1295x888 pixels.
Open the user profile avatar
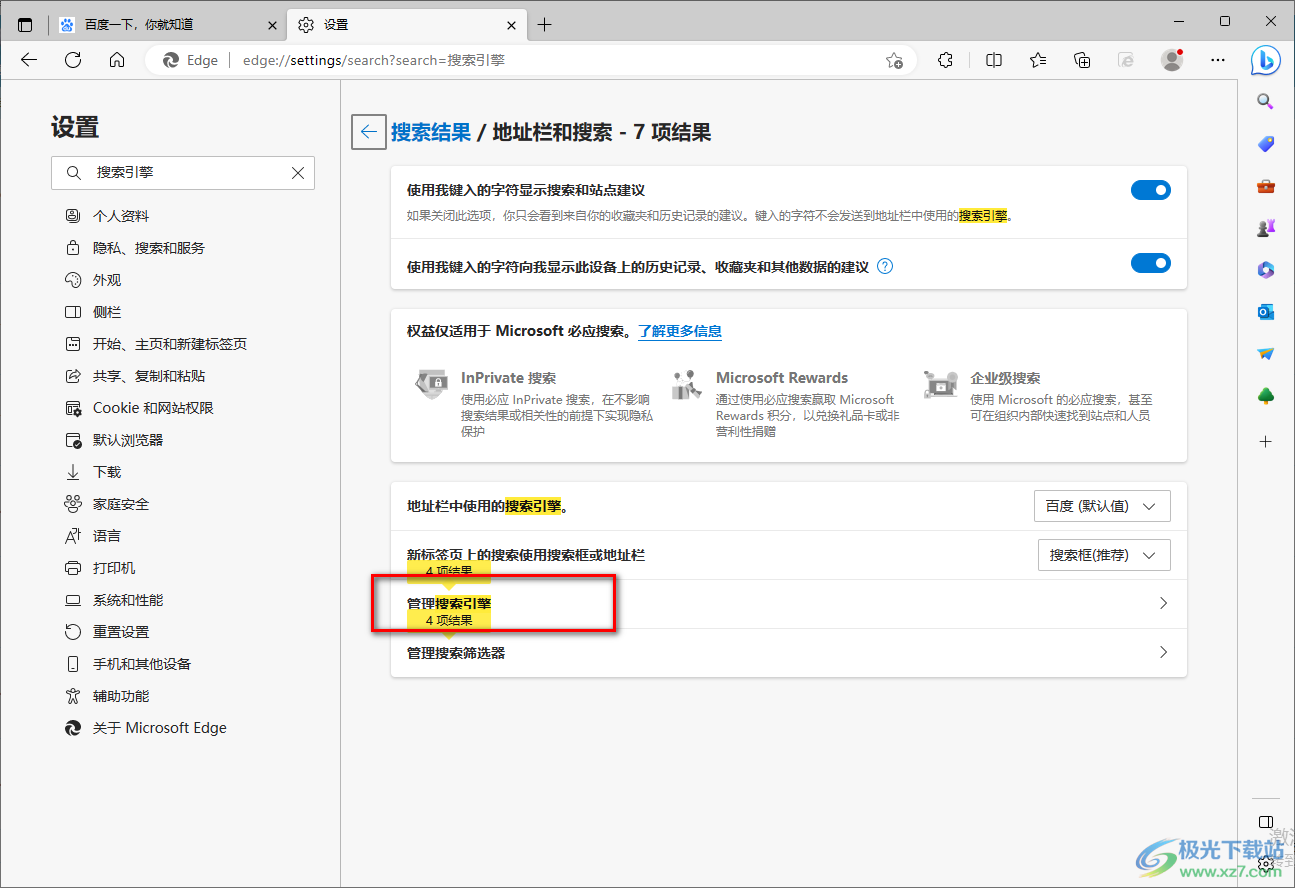[x=1172, y=60]
